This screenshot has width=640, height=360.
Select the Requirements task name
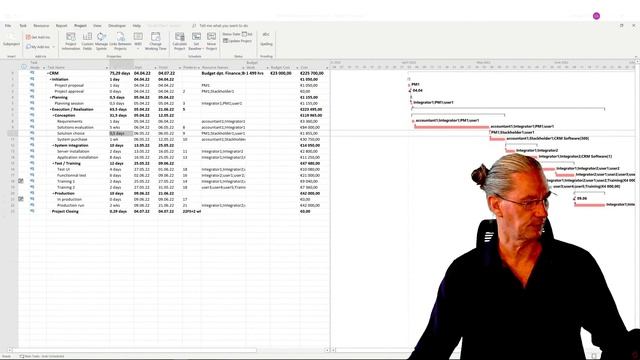coord(69,121)
